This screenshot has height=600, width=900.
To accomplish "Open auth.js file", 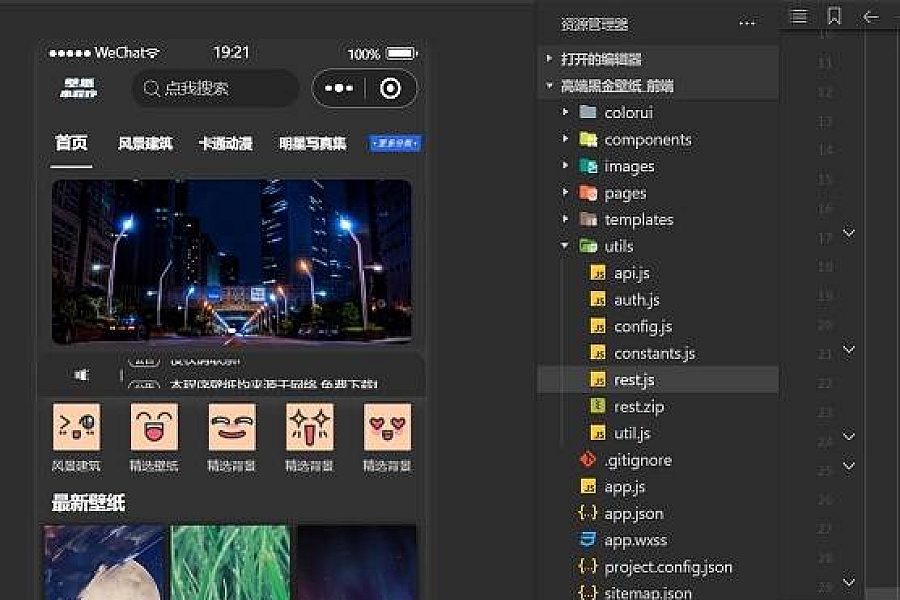I will point(637,300).
